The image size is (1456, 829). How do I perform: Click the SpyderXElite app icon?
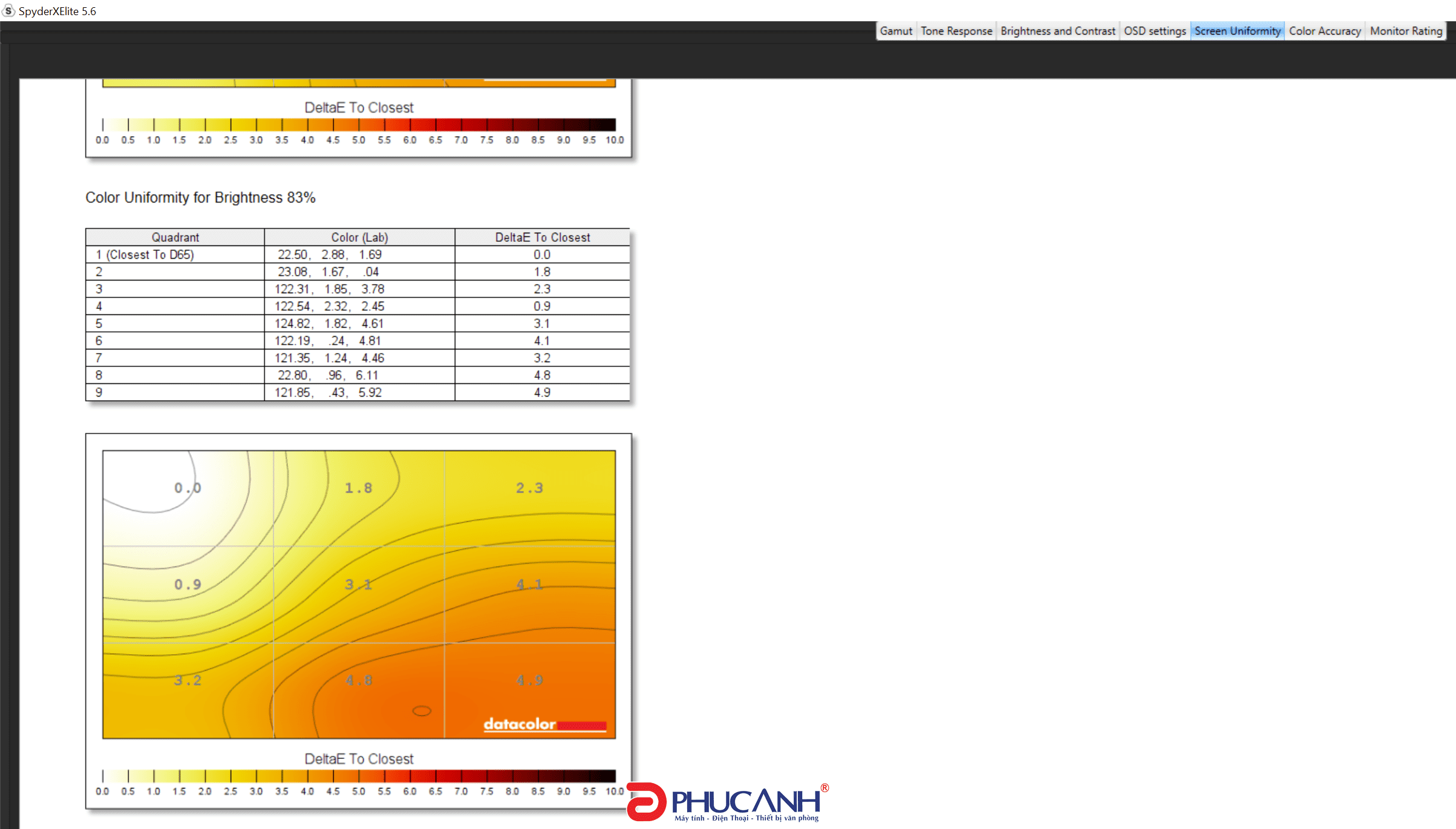[x=9, y=10]
